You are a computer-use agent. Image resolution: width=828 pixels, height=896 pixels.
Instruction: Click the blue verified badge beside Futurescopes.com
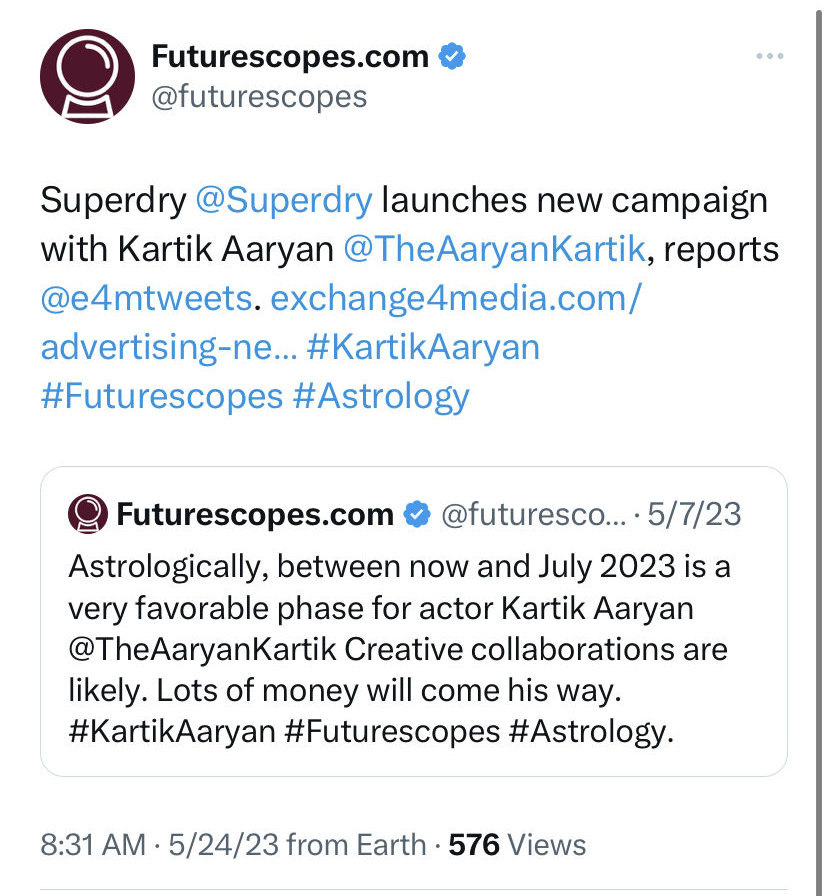[x=452, y=57]
